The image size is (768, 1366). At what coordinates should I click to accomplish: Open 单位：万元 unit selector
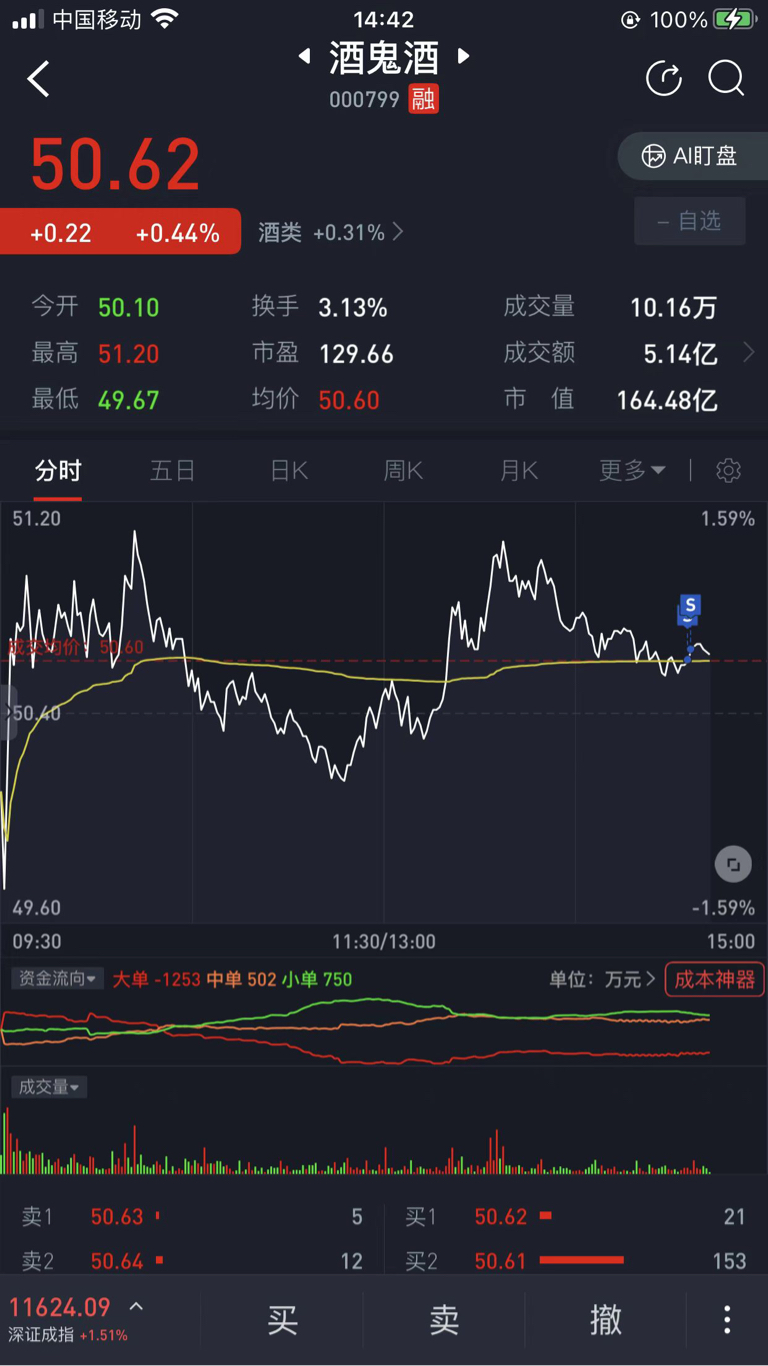[602, 979]
